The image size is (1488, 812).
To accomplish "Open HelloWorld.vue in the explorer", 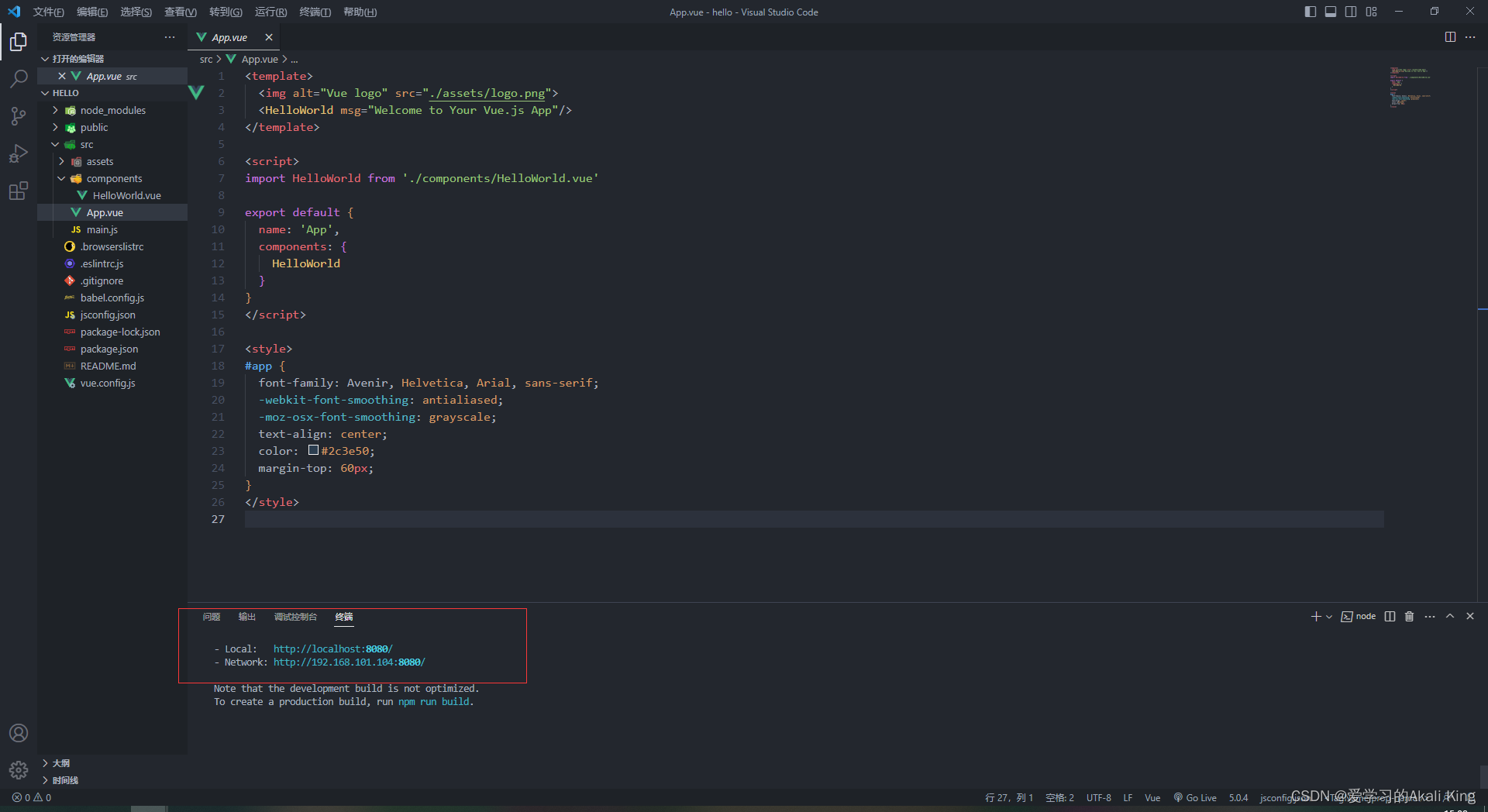I will pos(126,195).
